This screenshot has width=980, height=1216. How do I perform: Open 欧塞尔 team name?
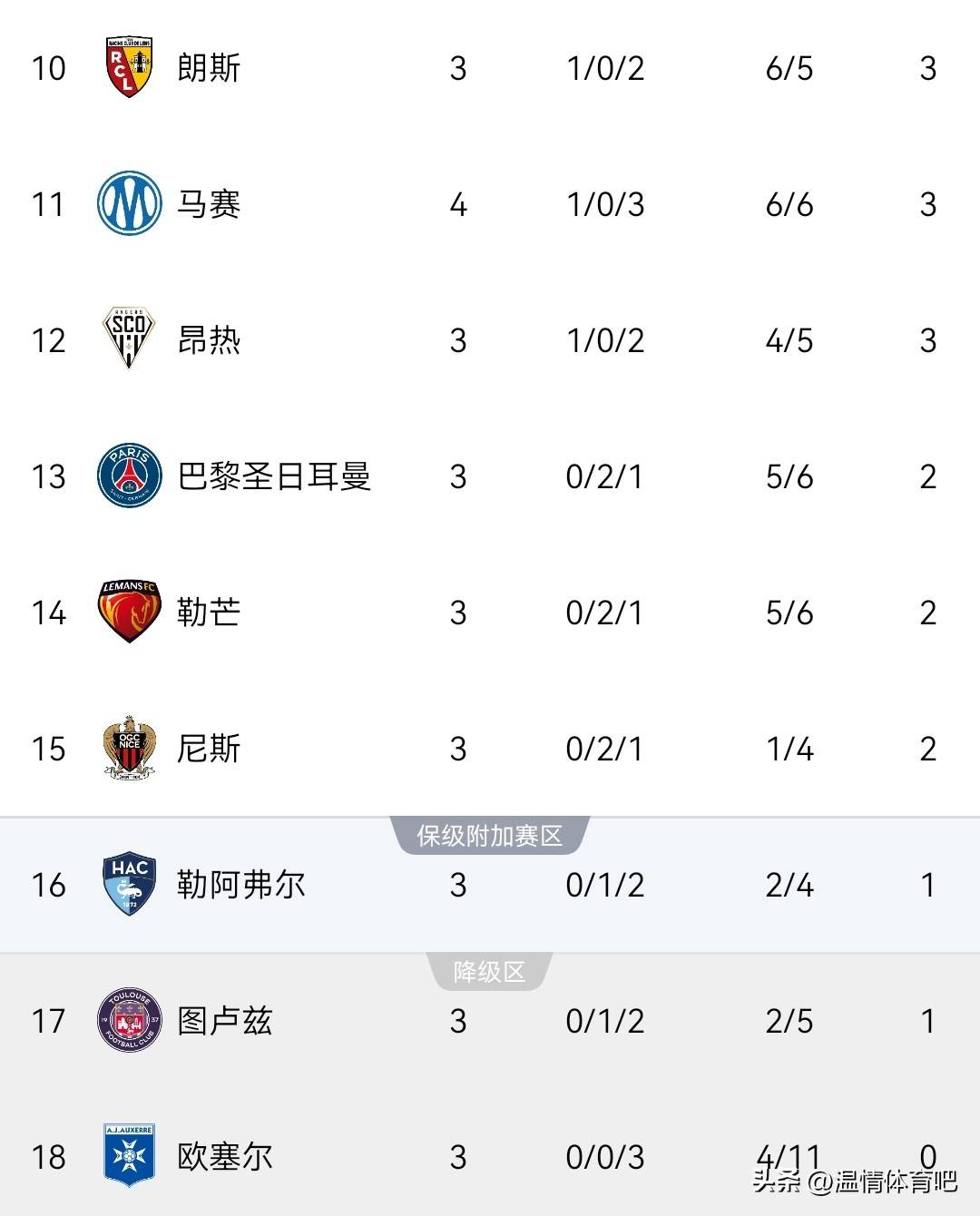click(225, 1157)
